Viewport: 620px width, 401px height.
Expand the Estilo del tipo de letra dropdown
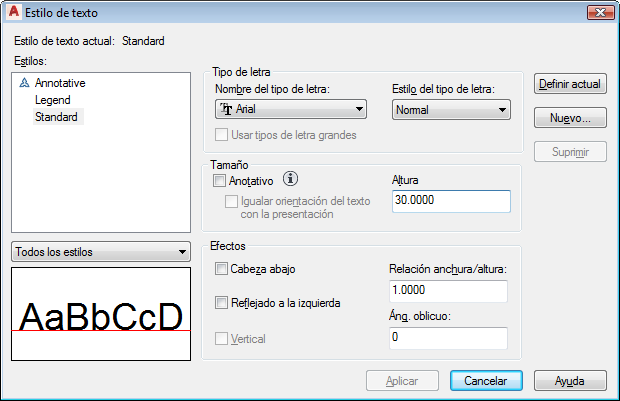coord(451,110)
